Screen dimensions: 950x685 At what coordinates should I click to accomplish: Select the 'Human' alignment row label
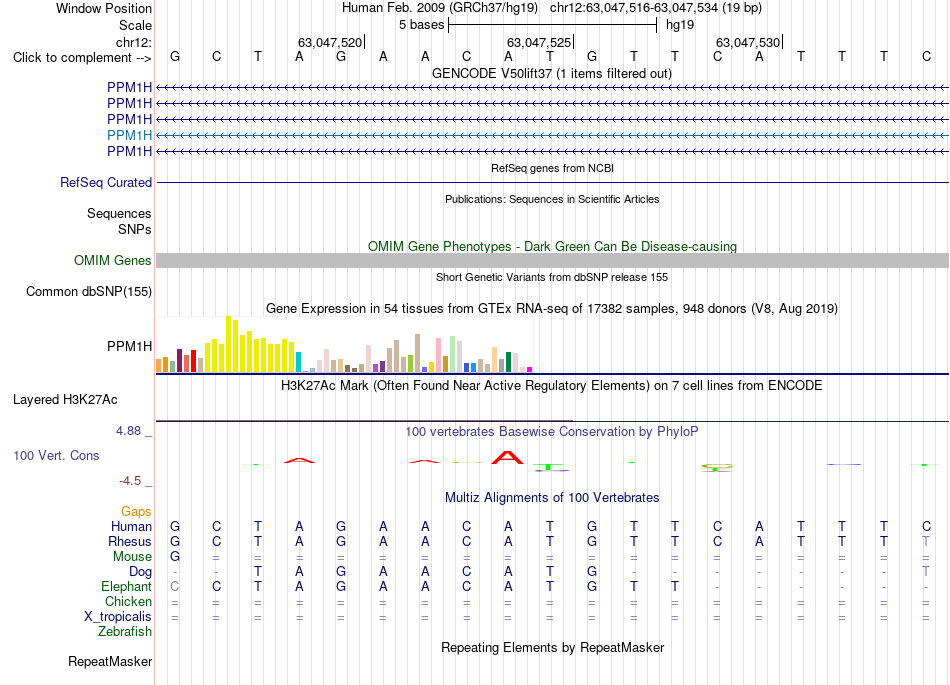tap(131, 526)
